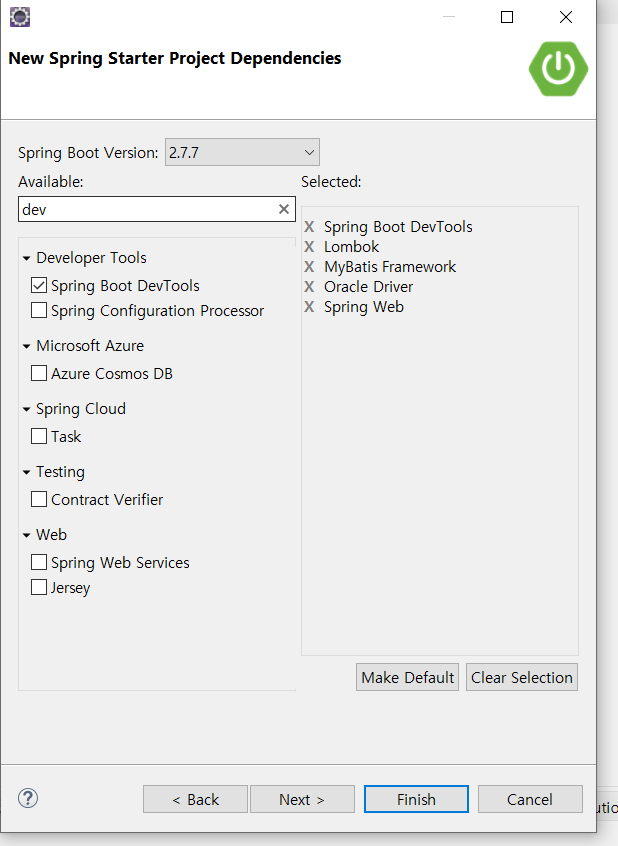This screenshot has height=846, width=618.
Task: Collapse the Microsoft Azure category
Action: [x=26, y=346]
